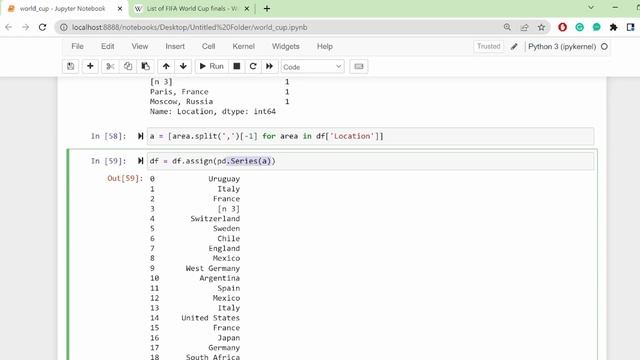This screenshot has height=360, width=640.
Task: Open the cell type Code dropdown
Action: (x=313, y=67)
